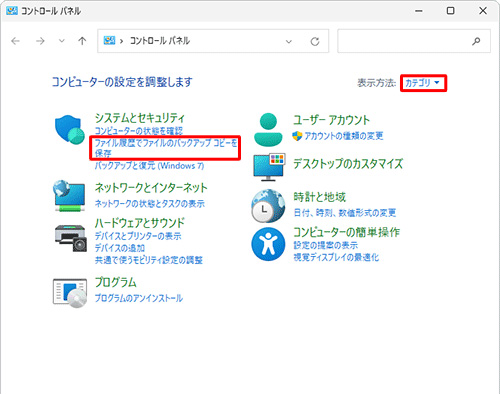Viewport: 500px width, 394px height.
Task: Click the back arrow navigation button
Action: [15, 41]
